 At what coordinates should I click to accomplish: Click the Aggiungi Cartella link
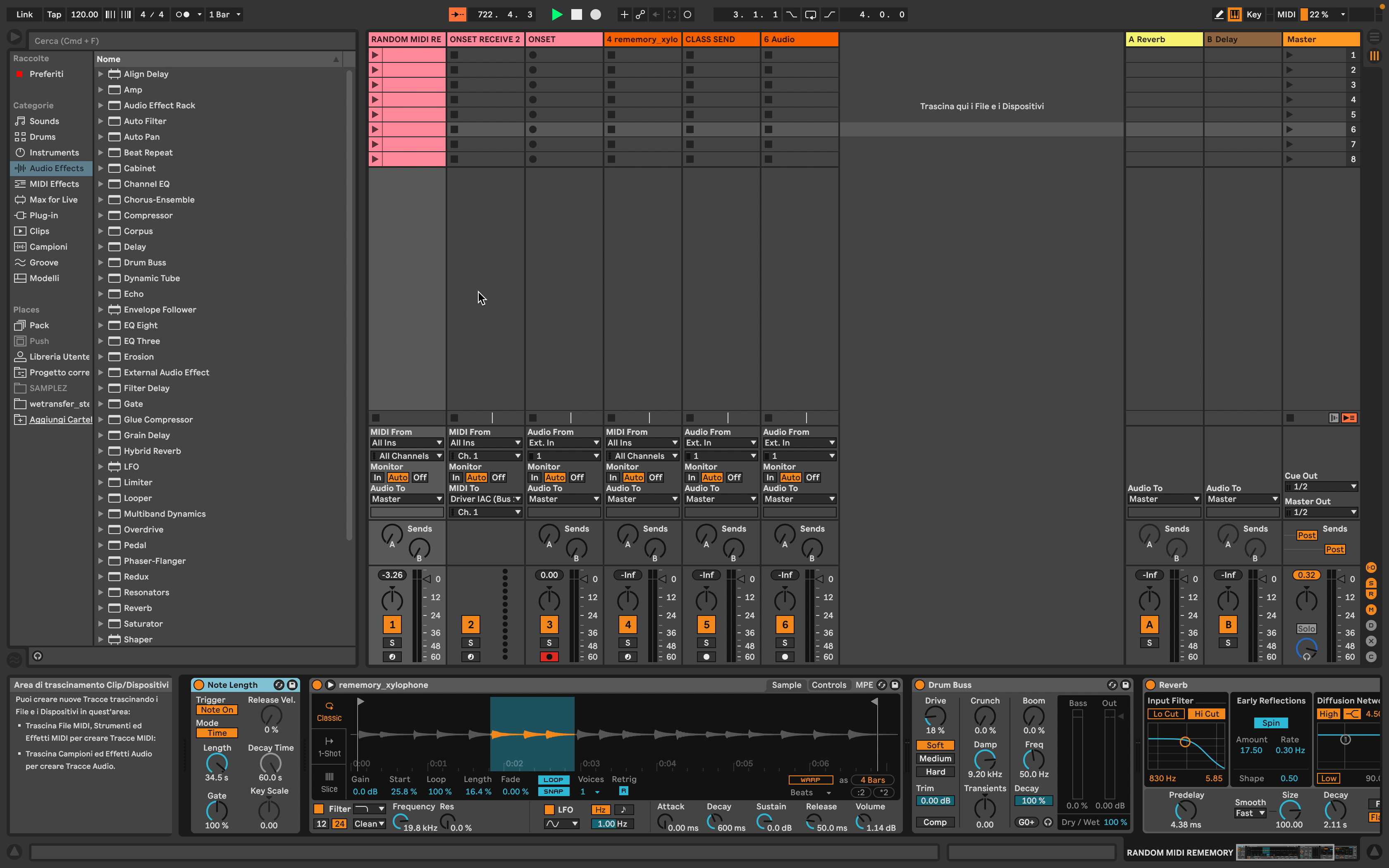(x=60, y=420)
